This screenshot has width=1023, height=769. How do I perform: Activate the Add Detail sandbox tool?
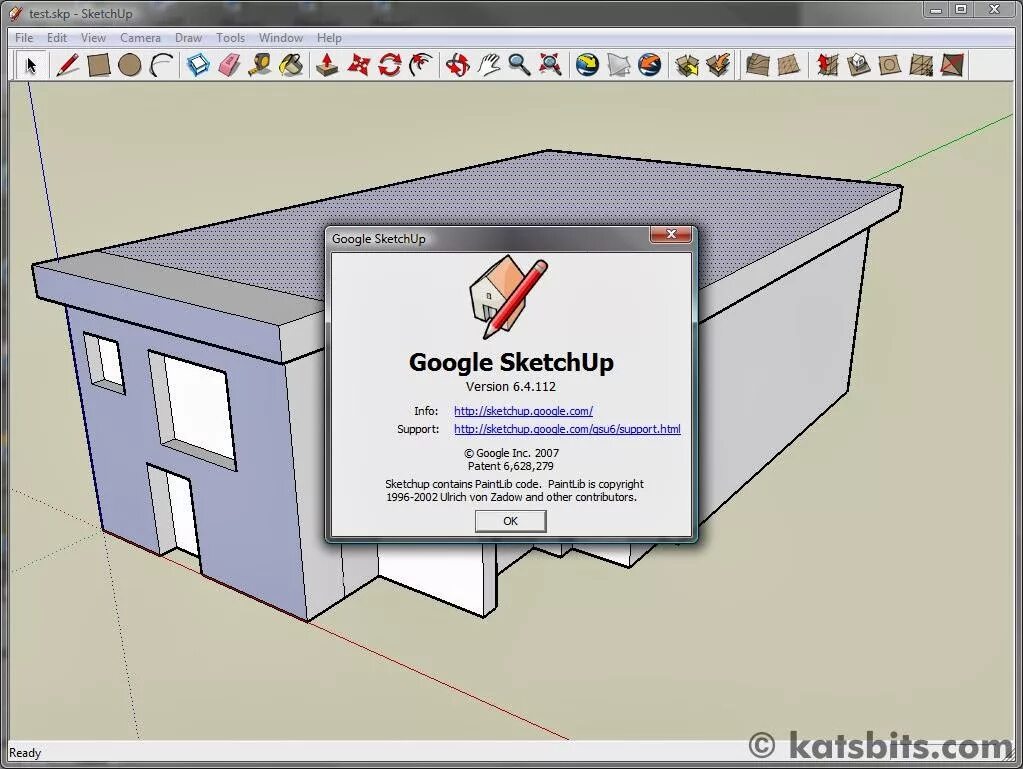pos(921,65)
